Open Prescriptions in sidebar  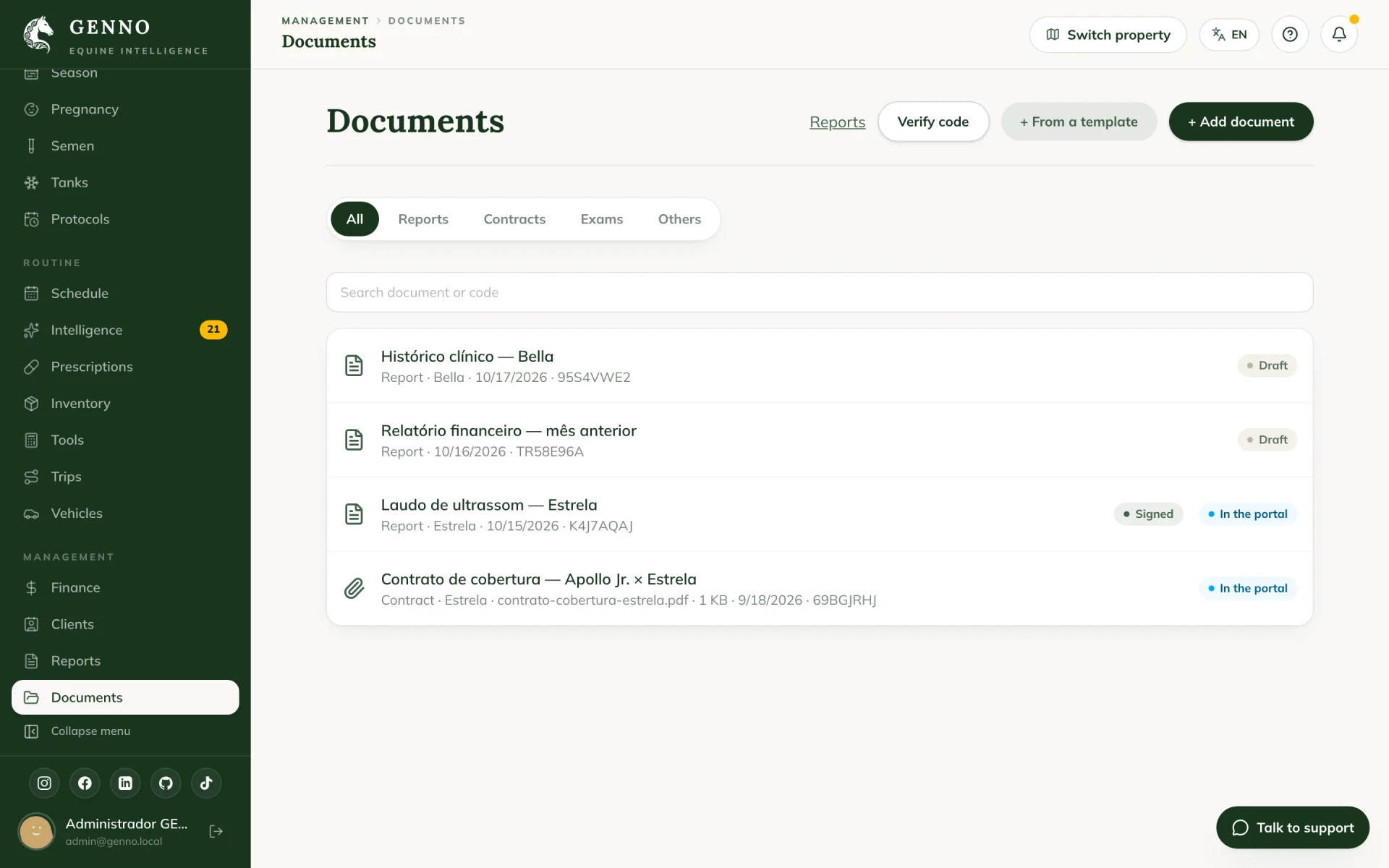125,367
